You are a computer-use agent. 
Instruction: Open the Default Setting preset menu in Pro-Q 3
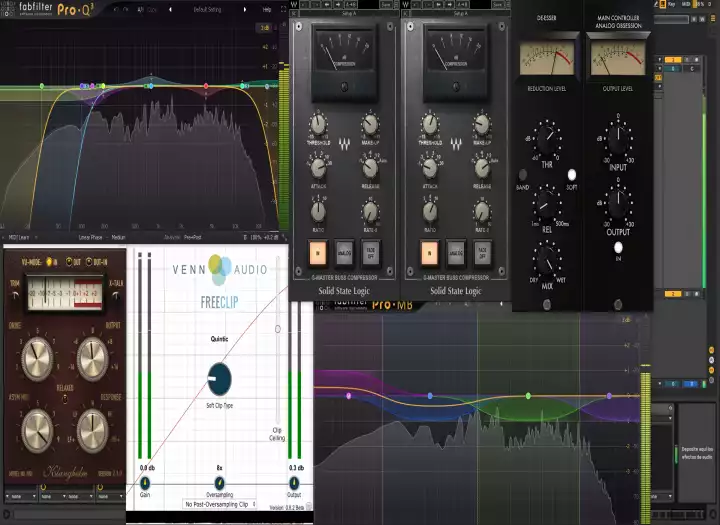click(207, 9)
